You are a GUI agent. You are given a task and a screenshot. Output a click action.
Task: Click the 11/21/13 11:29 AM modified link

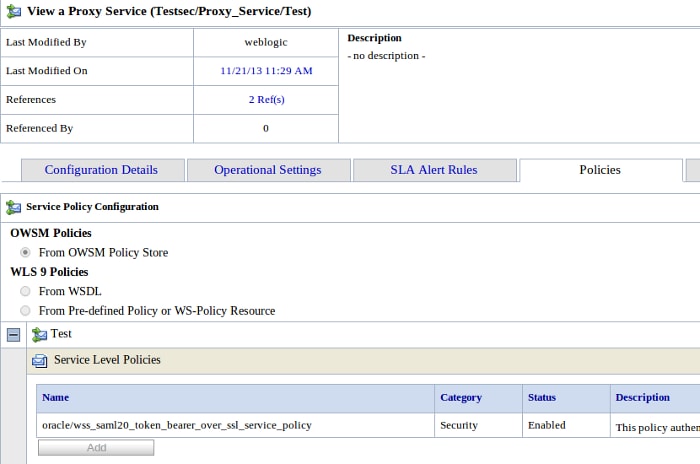pos(266,71)
